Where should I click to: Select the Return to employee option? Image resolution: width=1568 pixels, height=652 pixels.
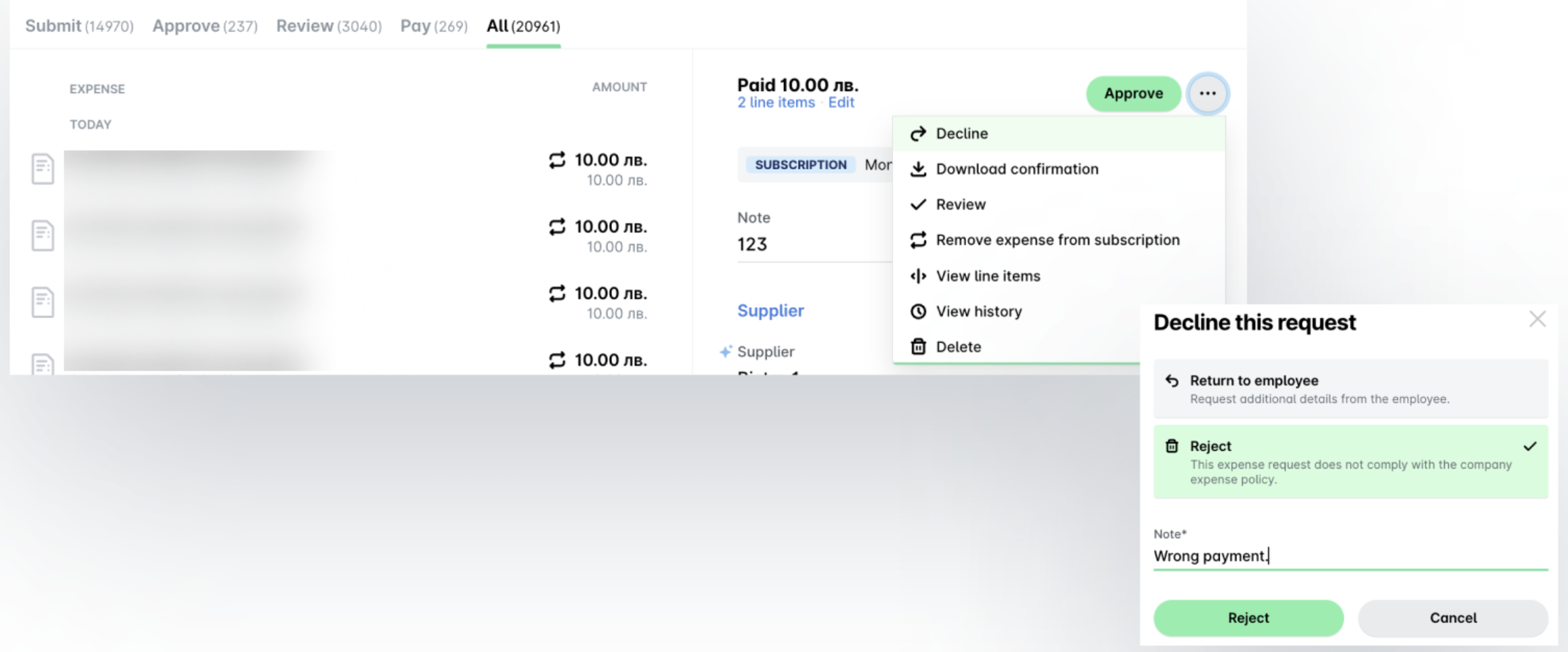pyautogui.click(x=1350, y=389)
